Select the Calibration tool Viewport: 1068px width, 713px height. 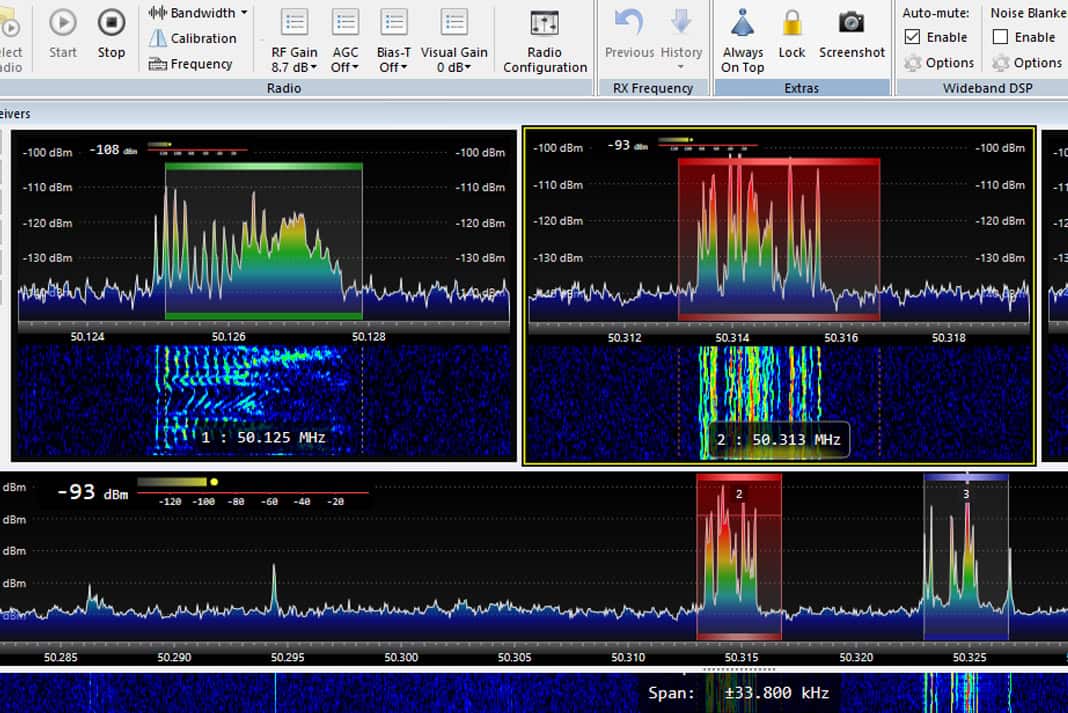click(x=194, y=38)
